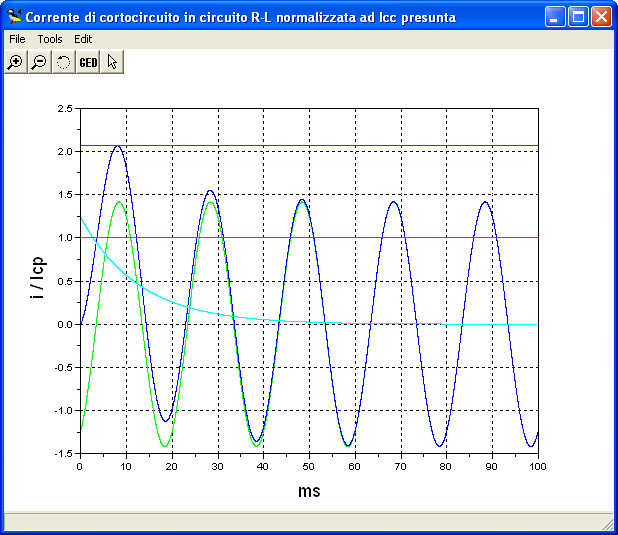The width and height of the screenshot is (618, 535).
Task: Choose the arrow pointer selection tool
Action: click(112, 62)
